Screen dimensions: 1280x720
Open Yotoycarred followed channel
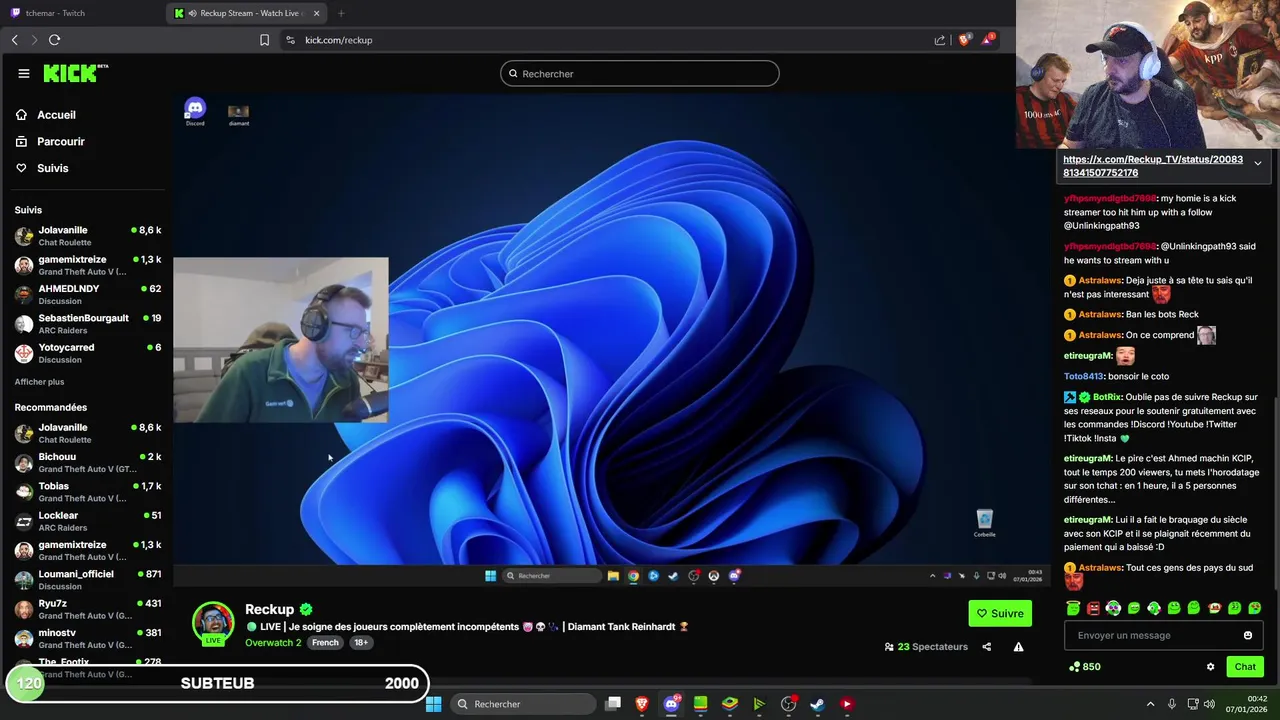pos(88,353)
